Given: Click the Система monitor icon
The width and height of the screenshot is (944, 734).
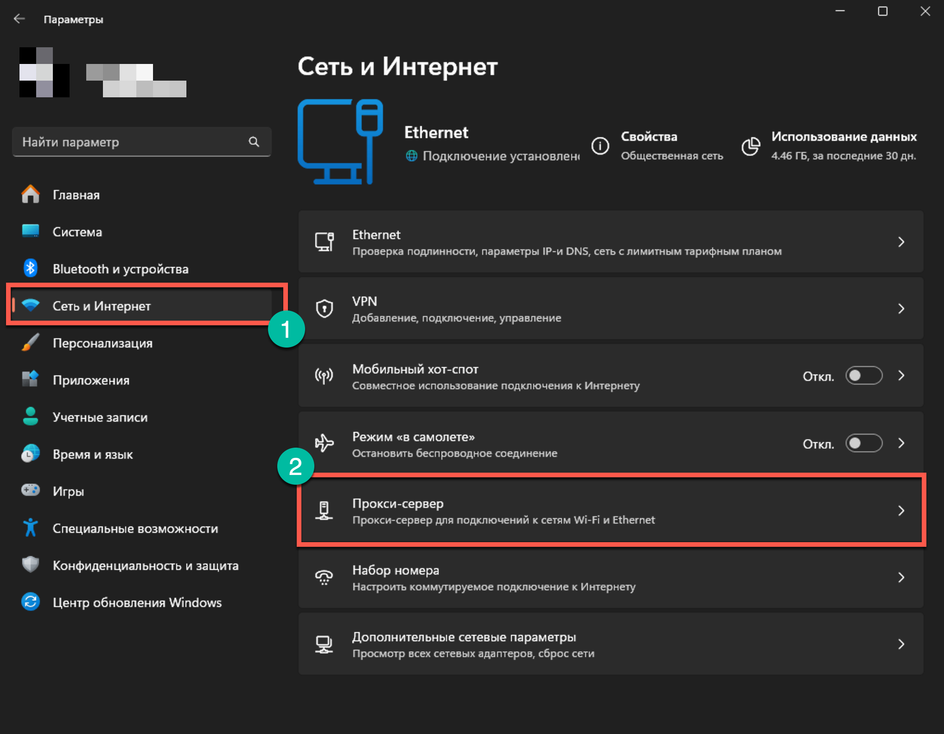Looking at the screenshot, I should (31, 231).
